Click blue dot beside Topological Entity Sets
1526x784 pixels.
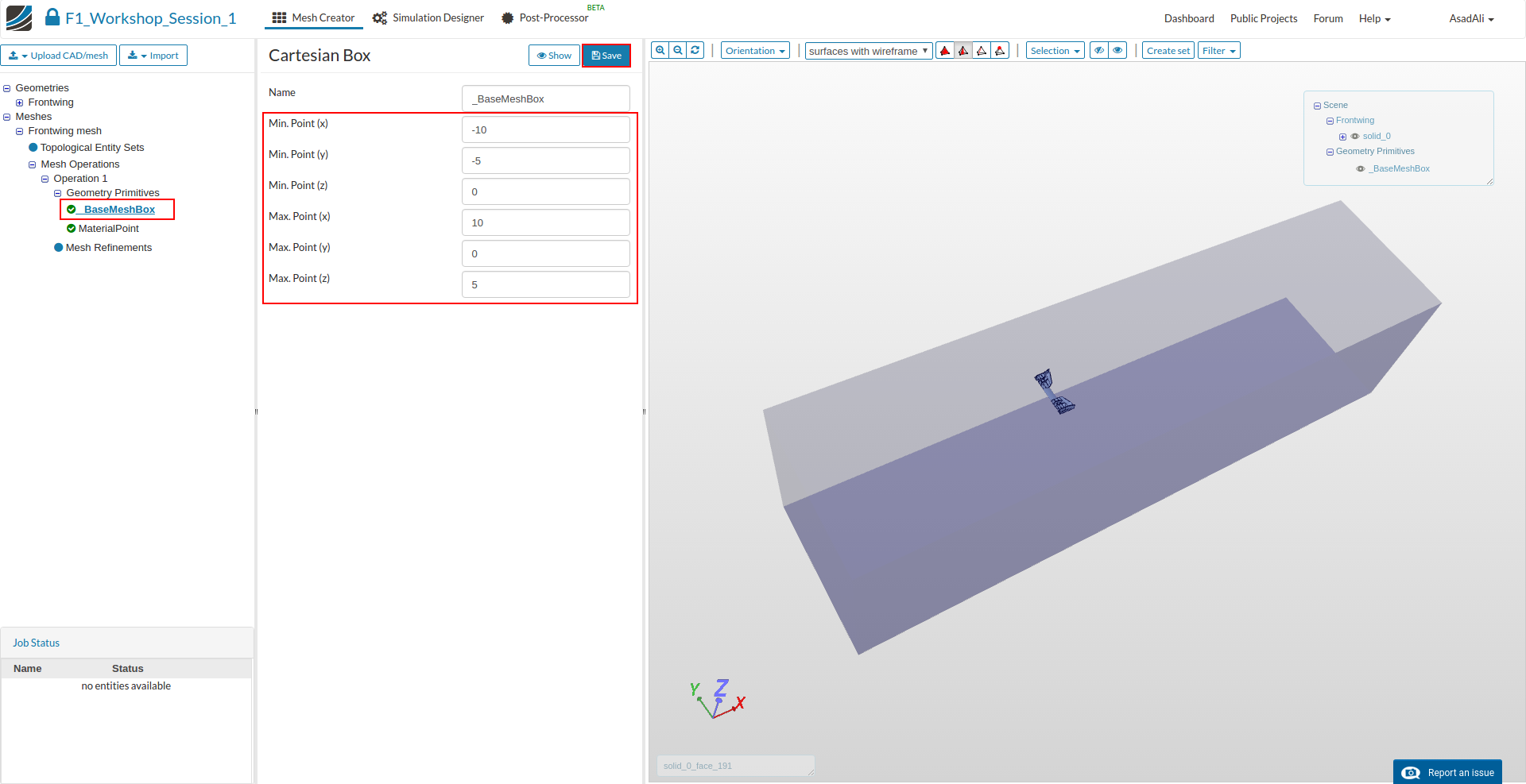[33, 148]
